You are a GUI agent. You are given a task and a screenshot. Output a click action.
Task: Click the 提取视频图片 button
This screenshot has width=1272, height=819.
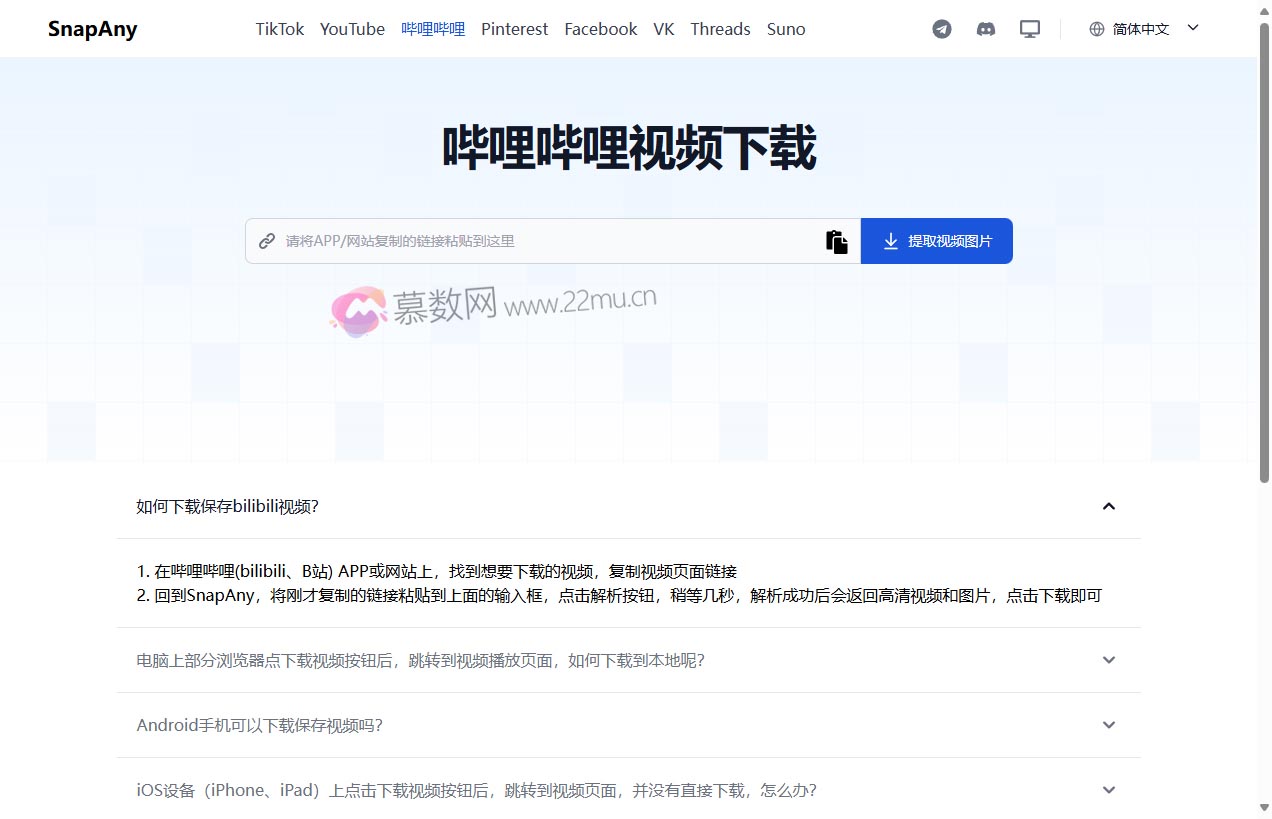pyautogui.click(x=936, y=240)
